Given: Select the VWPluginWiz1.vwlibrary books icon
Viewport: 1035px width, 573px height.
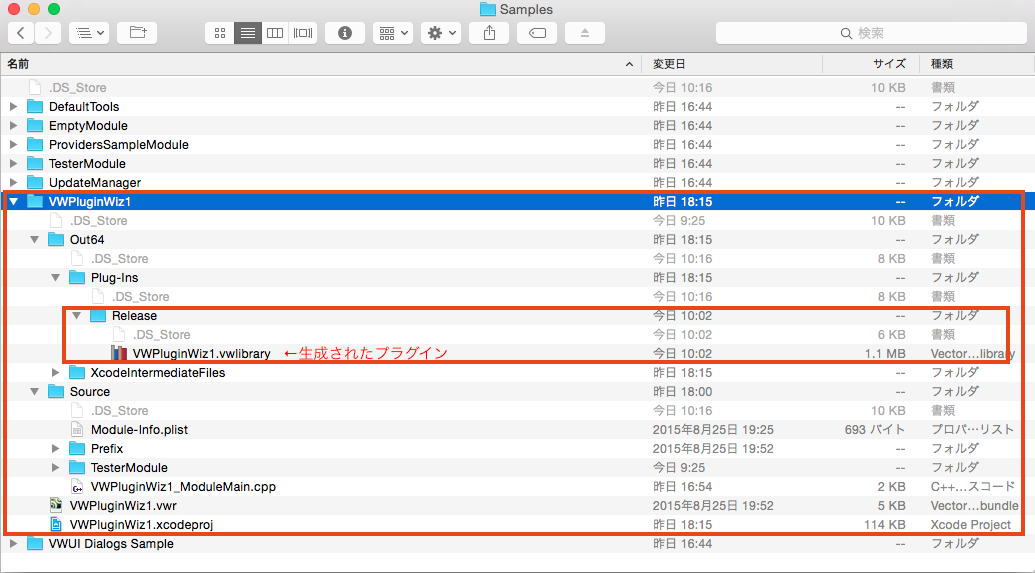Looking at the screenshot, I should pos(119,354).
